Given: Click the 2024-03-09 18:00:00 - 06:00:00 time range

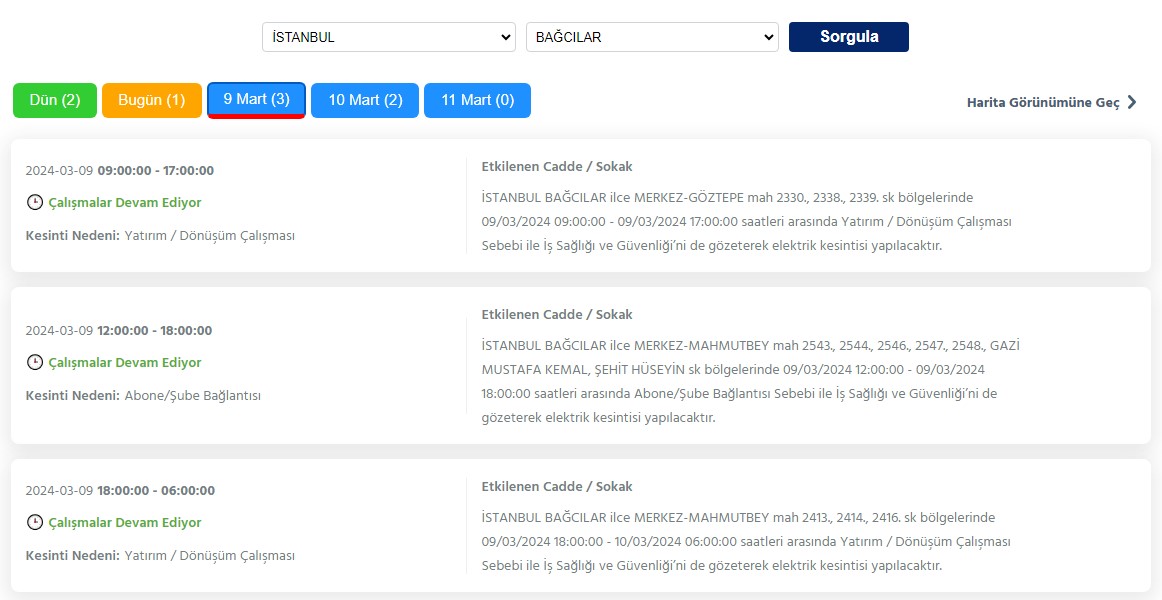Looking at the screenshot, I should [120, 490].
